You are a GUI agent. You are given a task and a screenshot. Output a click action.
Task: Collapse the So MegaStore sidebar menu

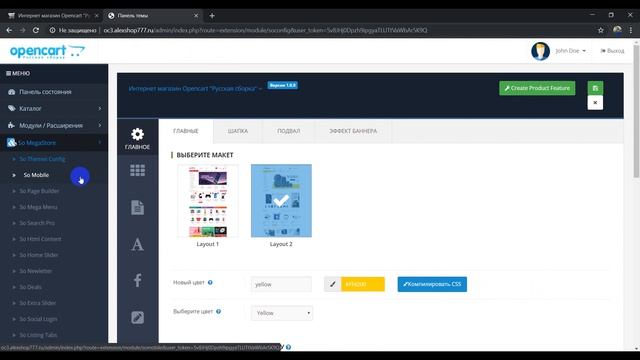[54, 143]
